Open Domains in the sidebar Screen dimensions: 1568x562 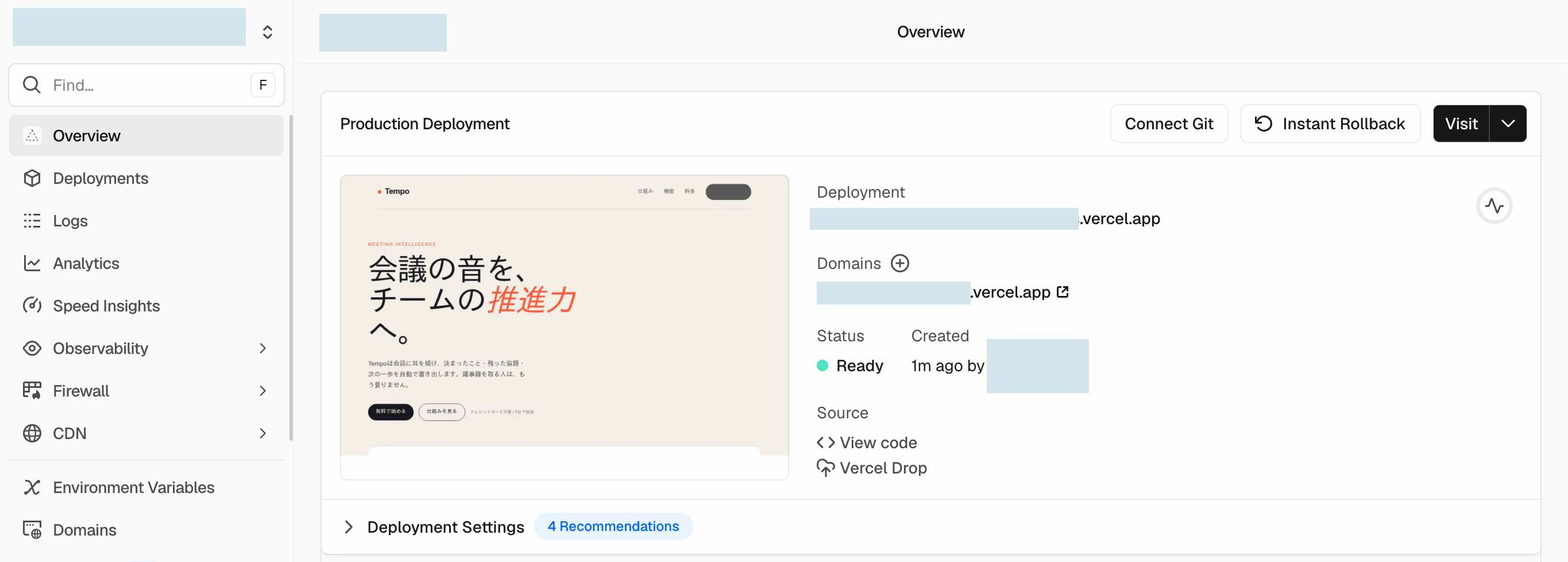point(146,530)
